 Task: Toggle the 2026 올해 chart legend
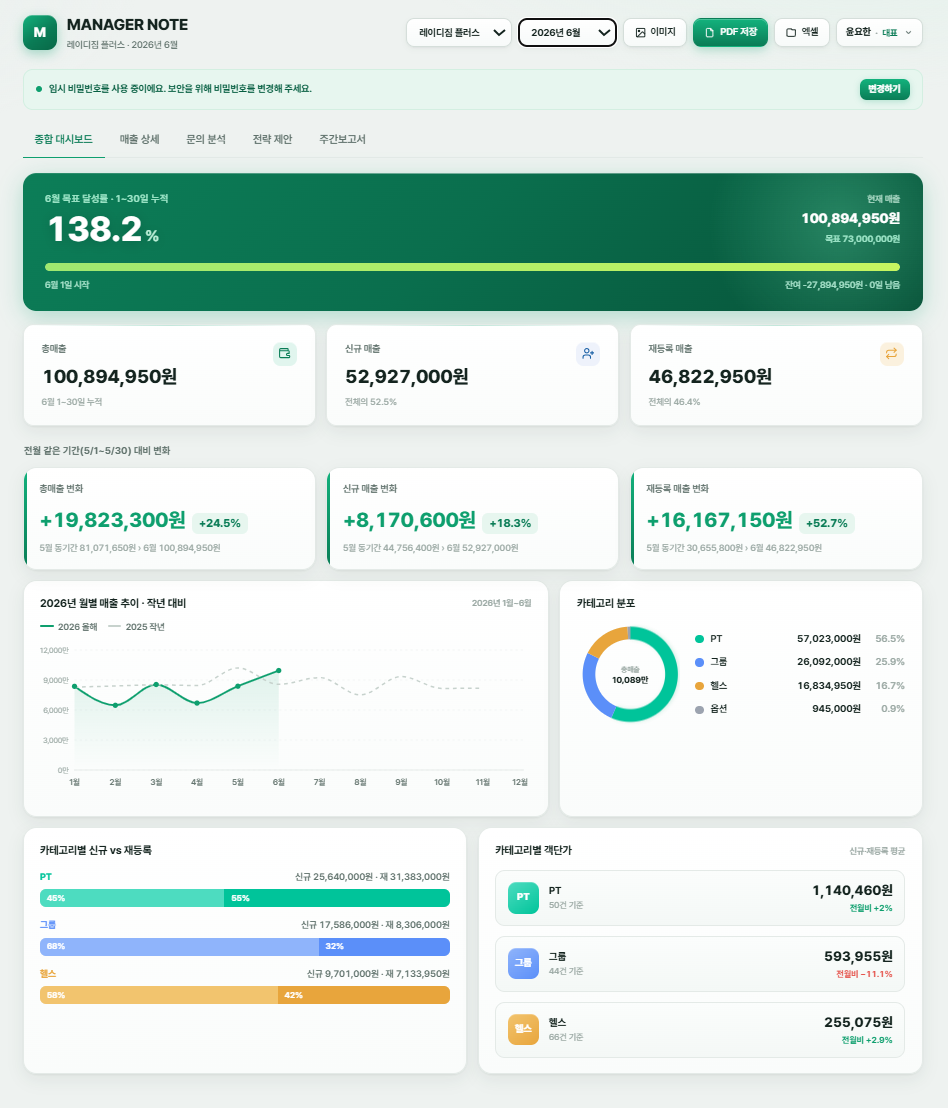click(69, 627)
